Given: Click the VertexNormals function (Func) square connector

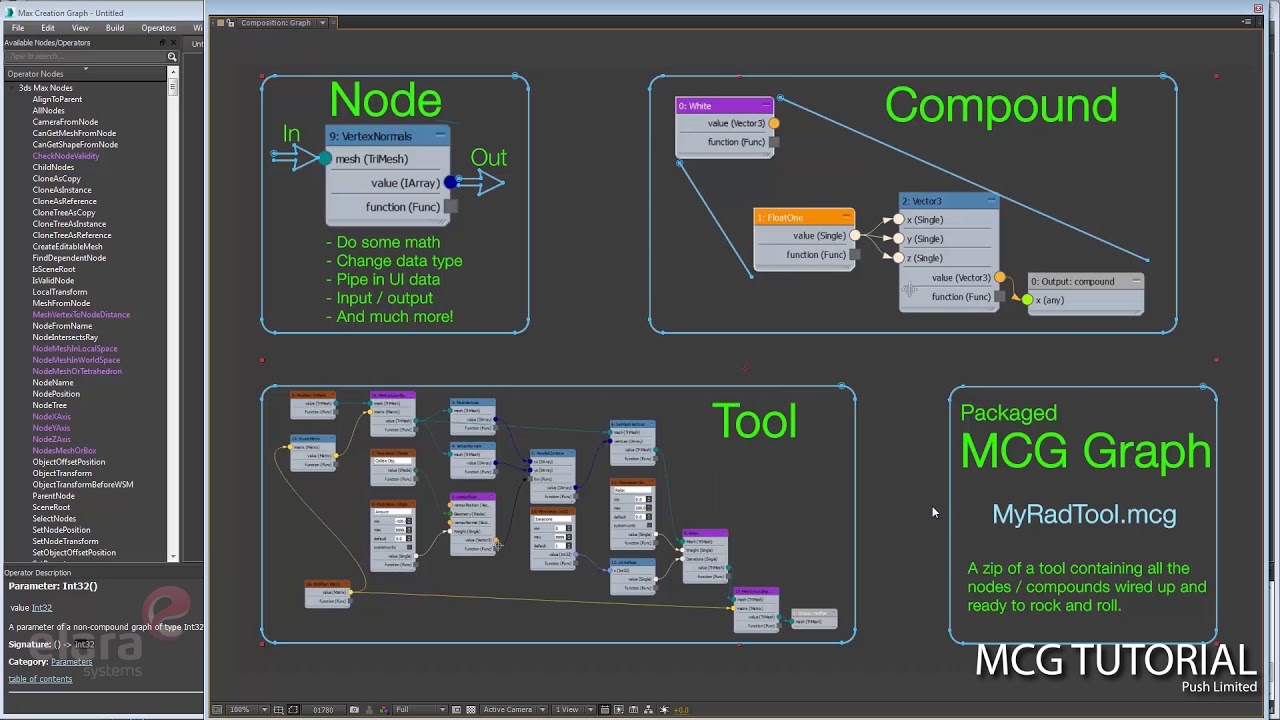Looking at the screenshot, I should (451, 207).
